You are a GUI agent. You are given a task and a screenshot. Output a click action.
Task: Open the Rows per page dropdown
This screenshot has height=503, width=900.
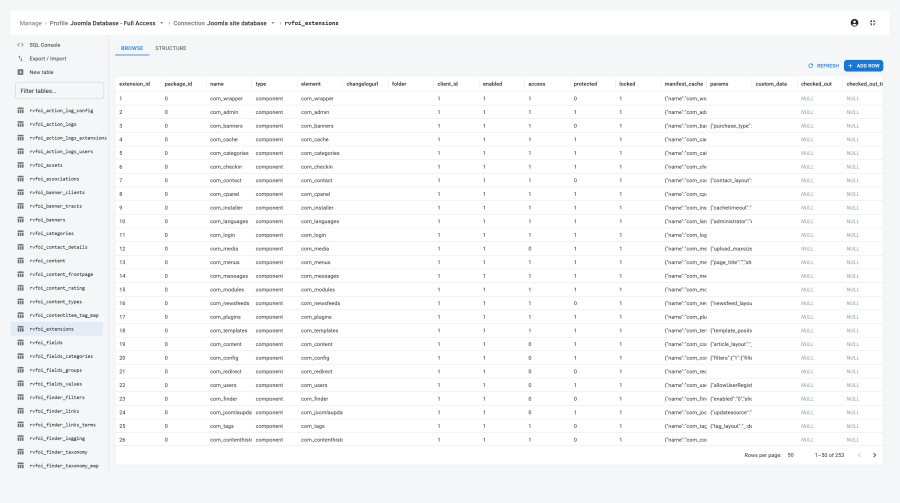tap(791, 455)
